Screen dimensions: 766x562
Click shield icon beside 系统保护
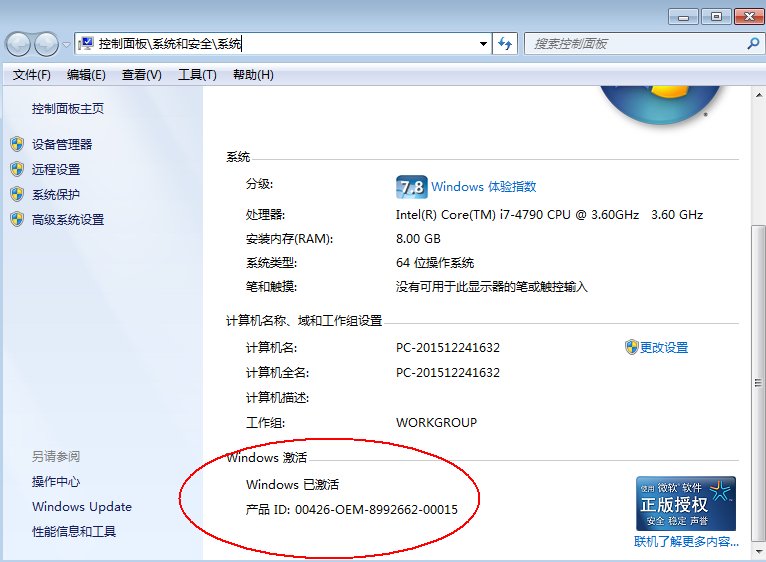click(17, 194)
